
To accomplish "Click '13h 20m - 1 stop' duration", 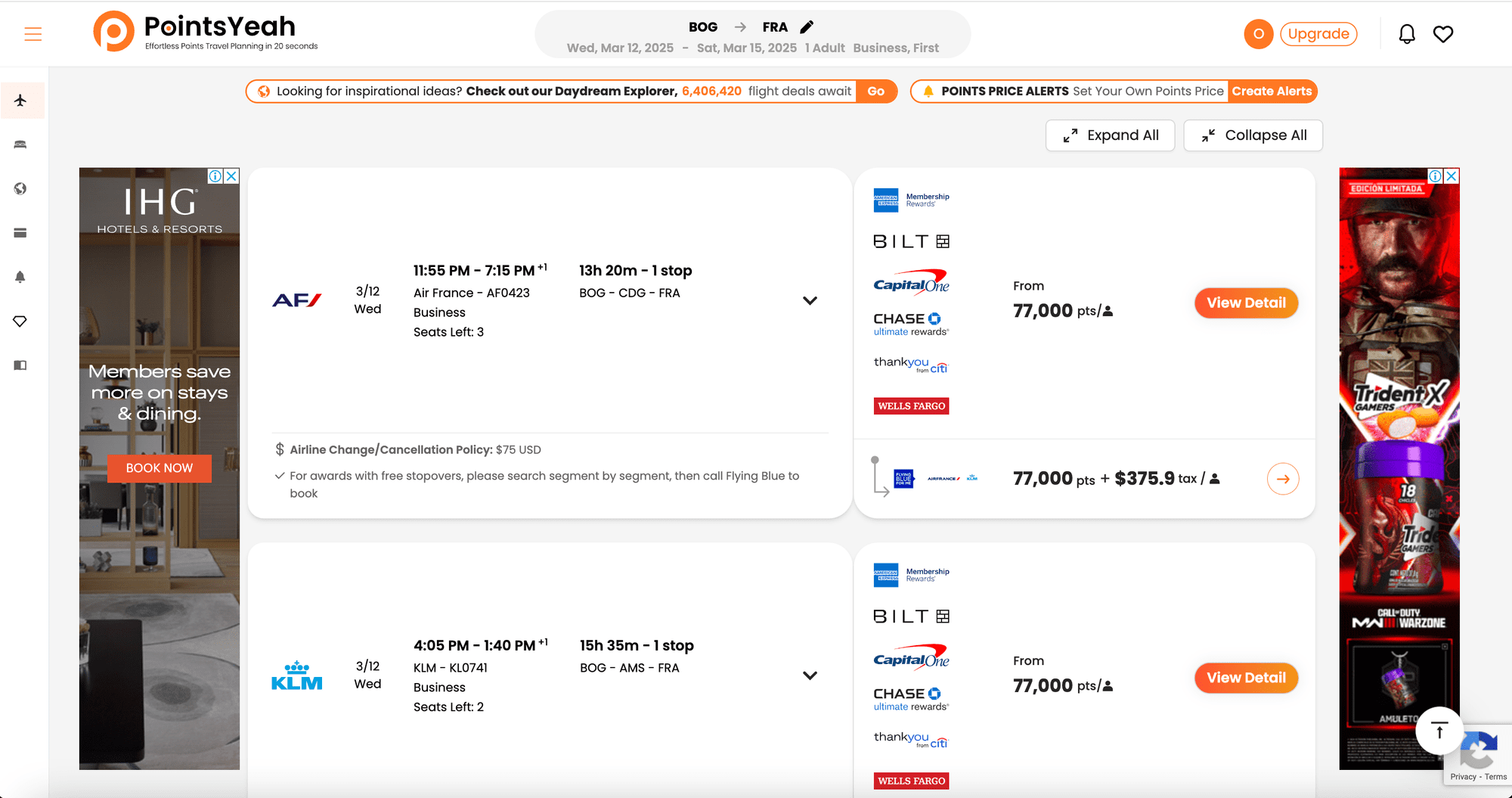I will click(x=636, y=270).
